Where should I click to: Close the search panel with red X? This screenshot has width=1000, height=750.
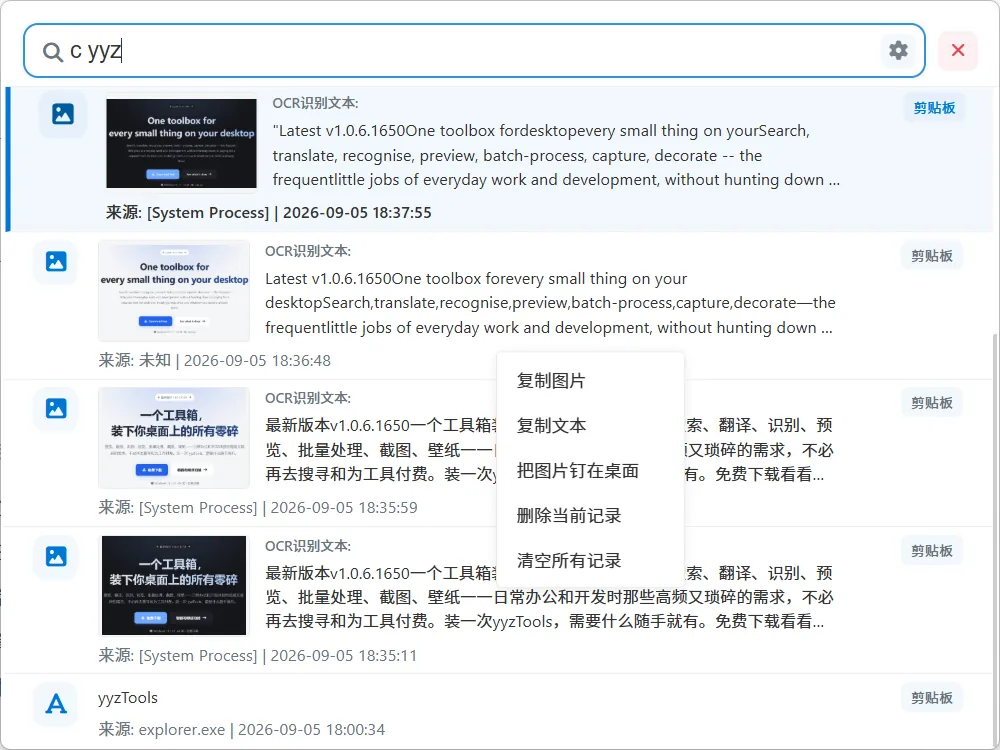(957, 50)
